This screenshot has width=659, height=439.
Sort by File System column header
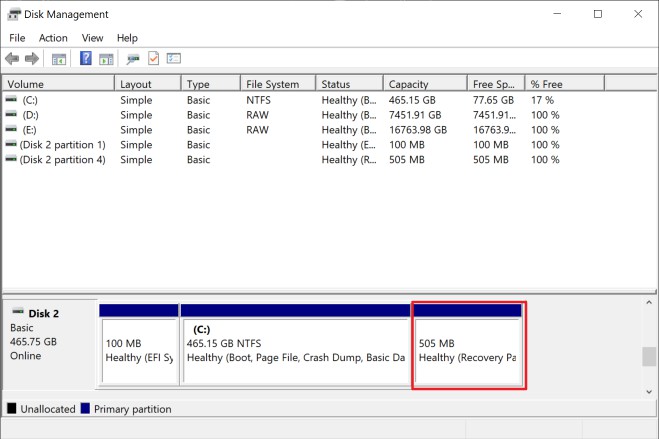click(278, 84)
